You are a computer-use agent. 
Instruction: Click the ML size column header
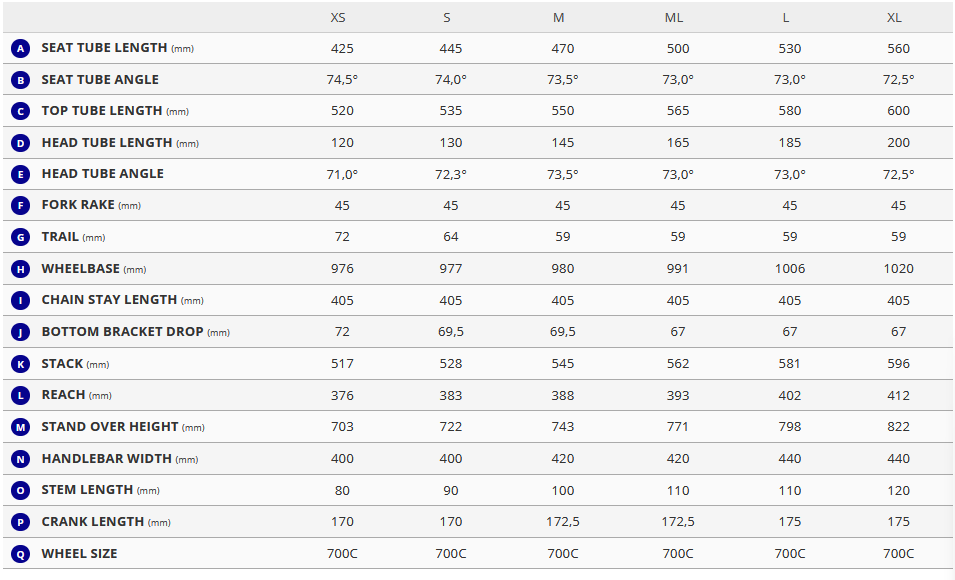(677, 18)
